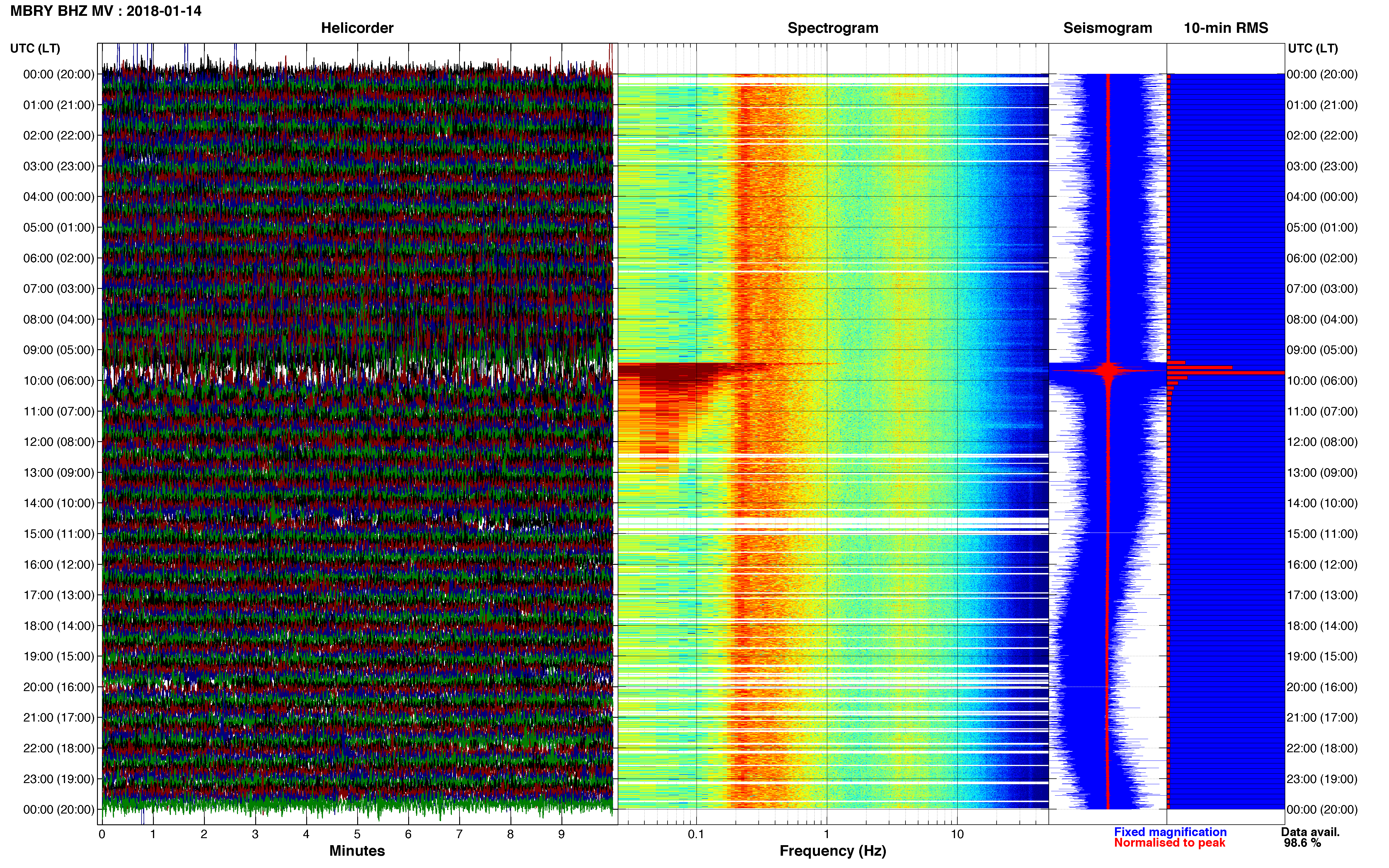1389x868 pixels.
Task: Click left time label '17:00 (13:00)'
Action: tap(59, 595)
